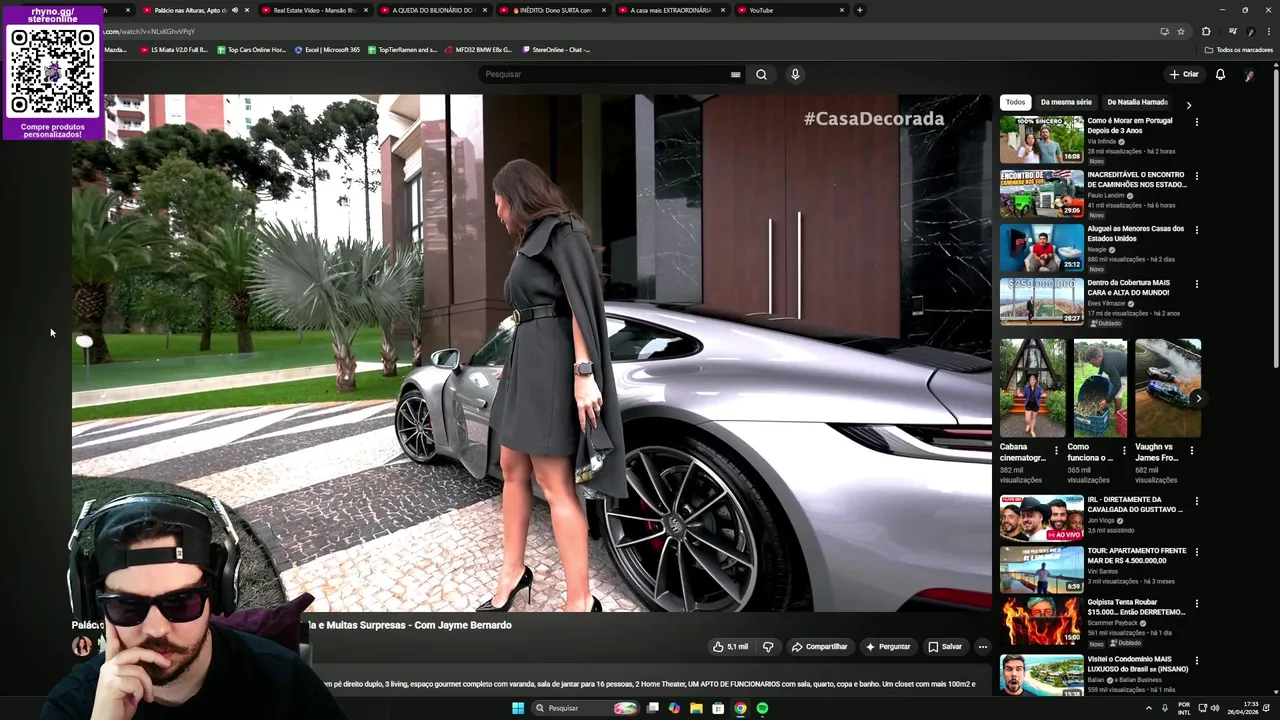
Task: Open StereOnline - Chat bookmark
Action: (x=555, y=49)
